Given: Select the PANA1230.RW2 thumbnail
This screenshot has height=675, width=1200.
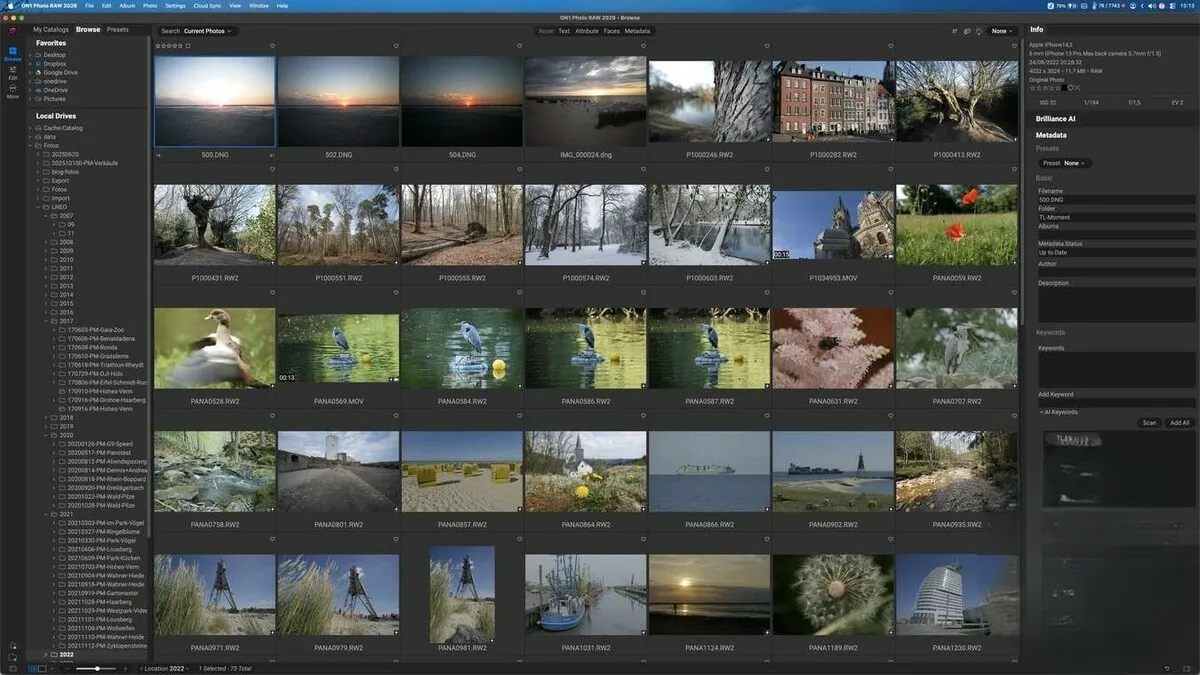Looking at the screenshot, I should [x=958, y=595].
